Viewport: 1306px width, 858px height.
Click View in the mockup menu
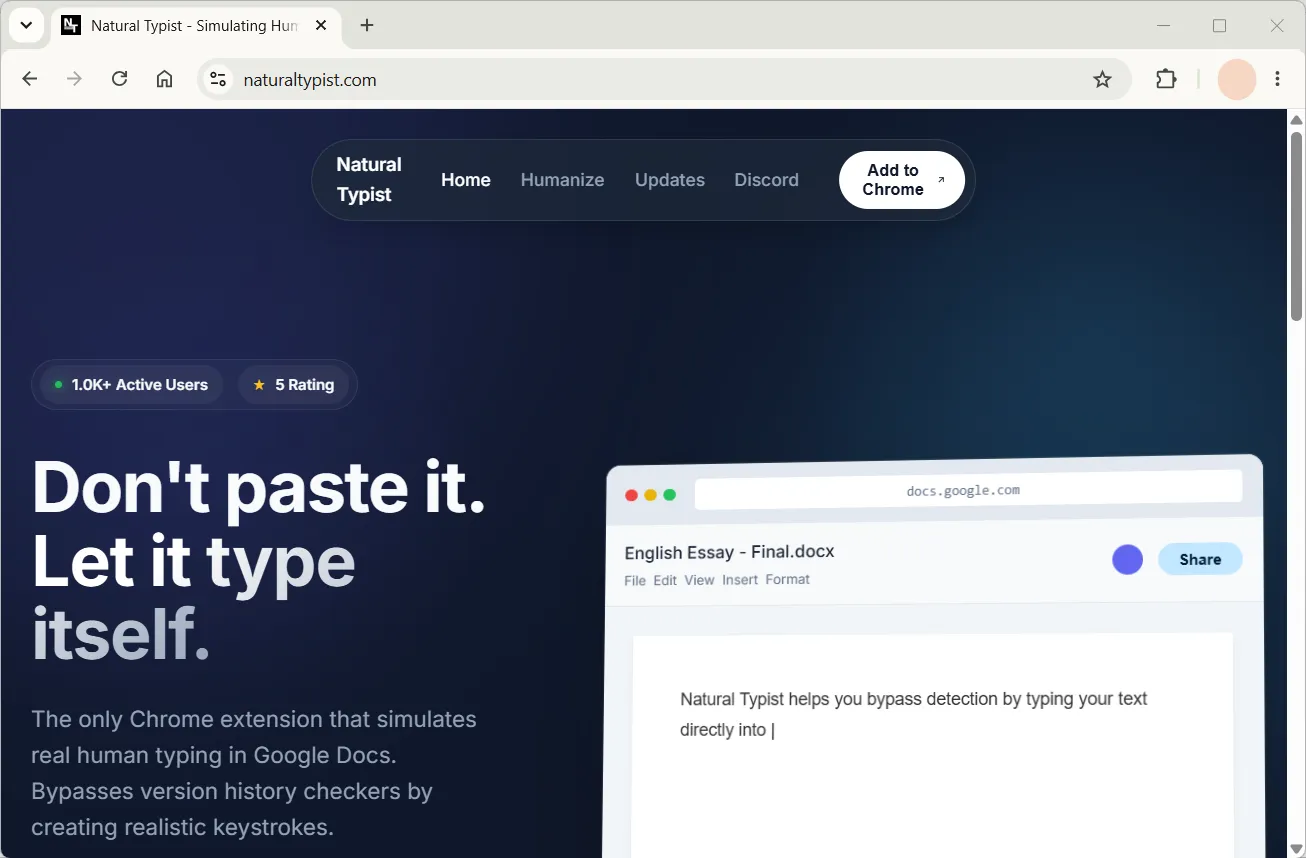coord(699,580)
